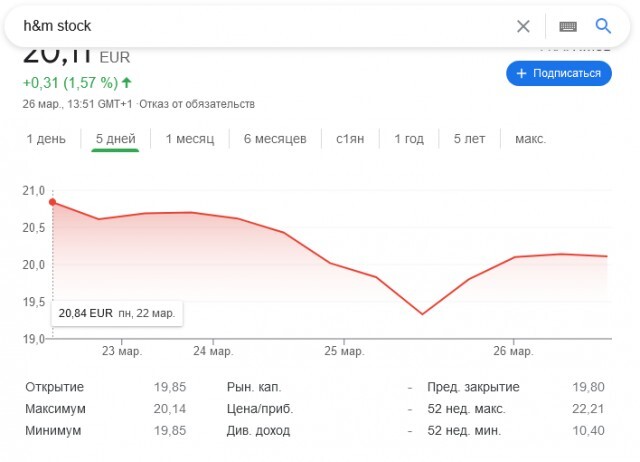Switch chart to 6 месяцев
Viewport: 640px width, 462px height.
[275, 139]
